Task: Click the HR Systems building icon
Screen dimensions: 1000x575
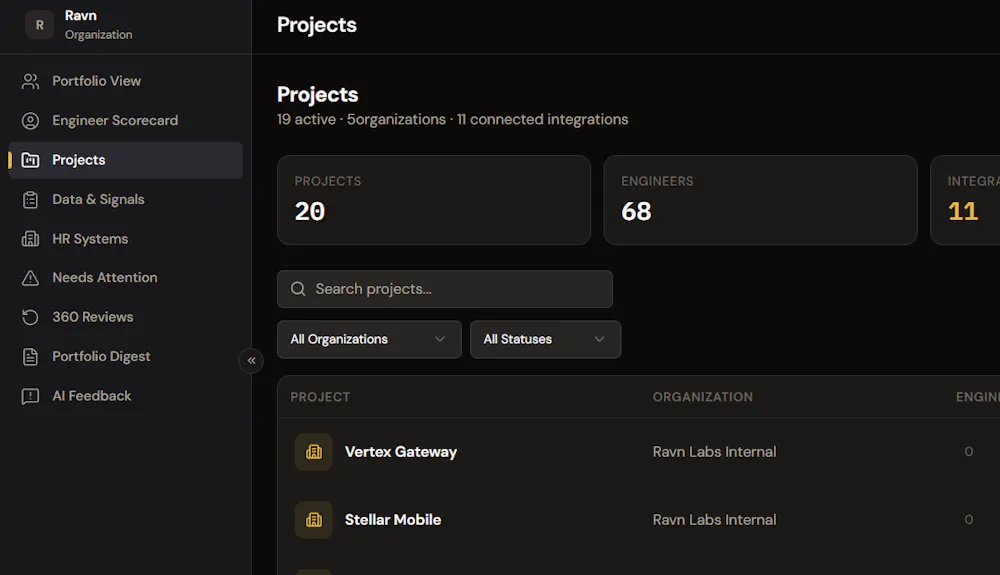Action: pyautogui.click(x=30, y=239)
